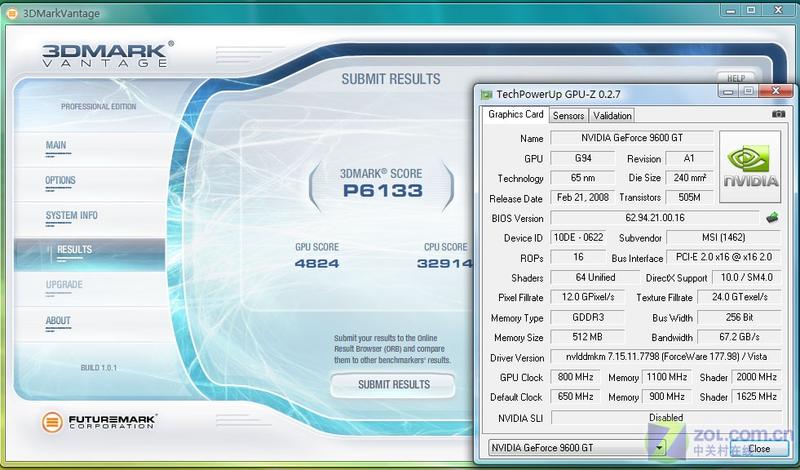Click the HELP button in 3DMark
The image size is (800, 470).
[735, 78]
